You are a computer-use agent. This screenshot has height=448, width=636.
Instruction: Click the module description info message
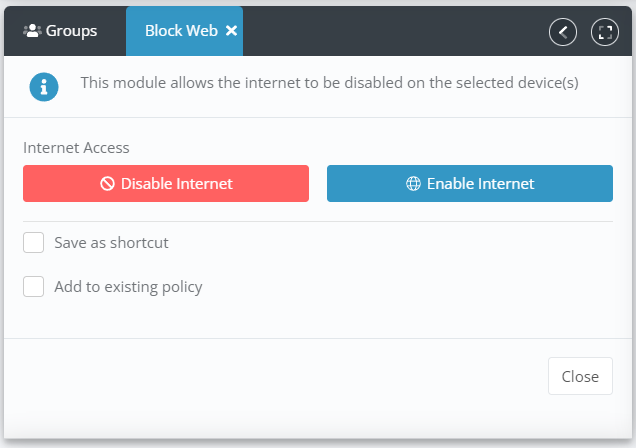pyautogui.click(x=329, y=83)
